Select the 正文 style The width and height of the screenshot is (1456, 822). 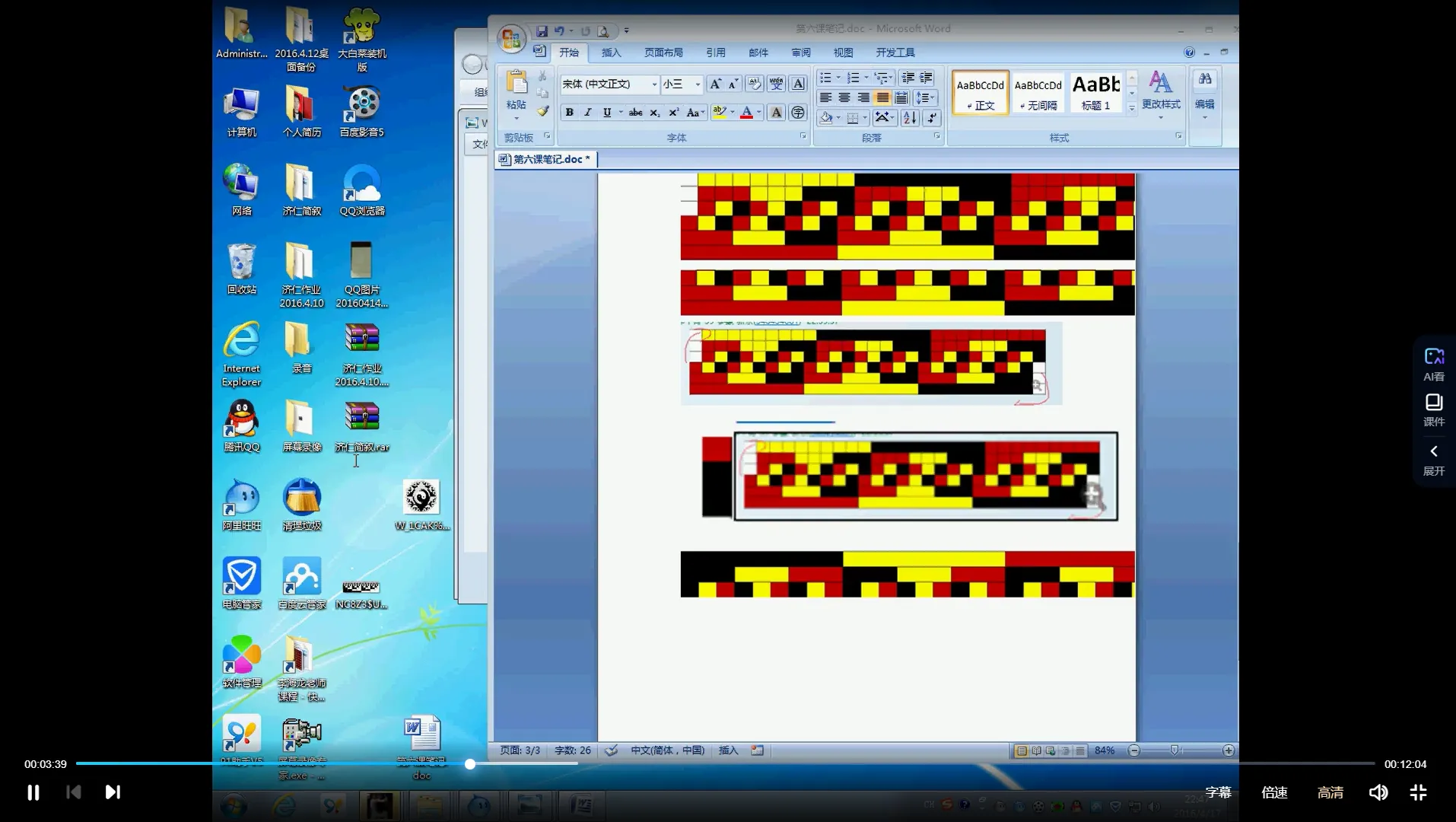click(x=981, y=93)
